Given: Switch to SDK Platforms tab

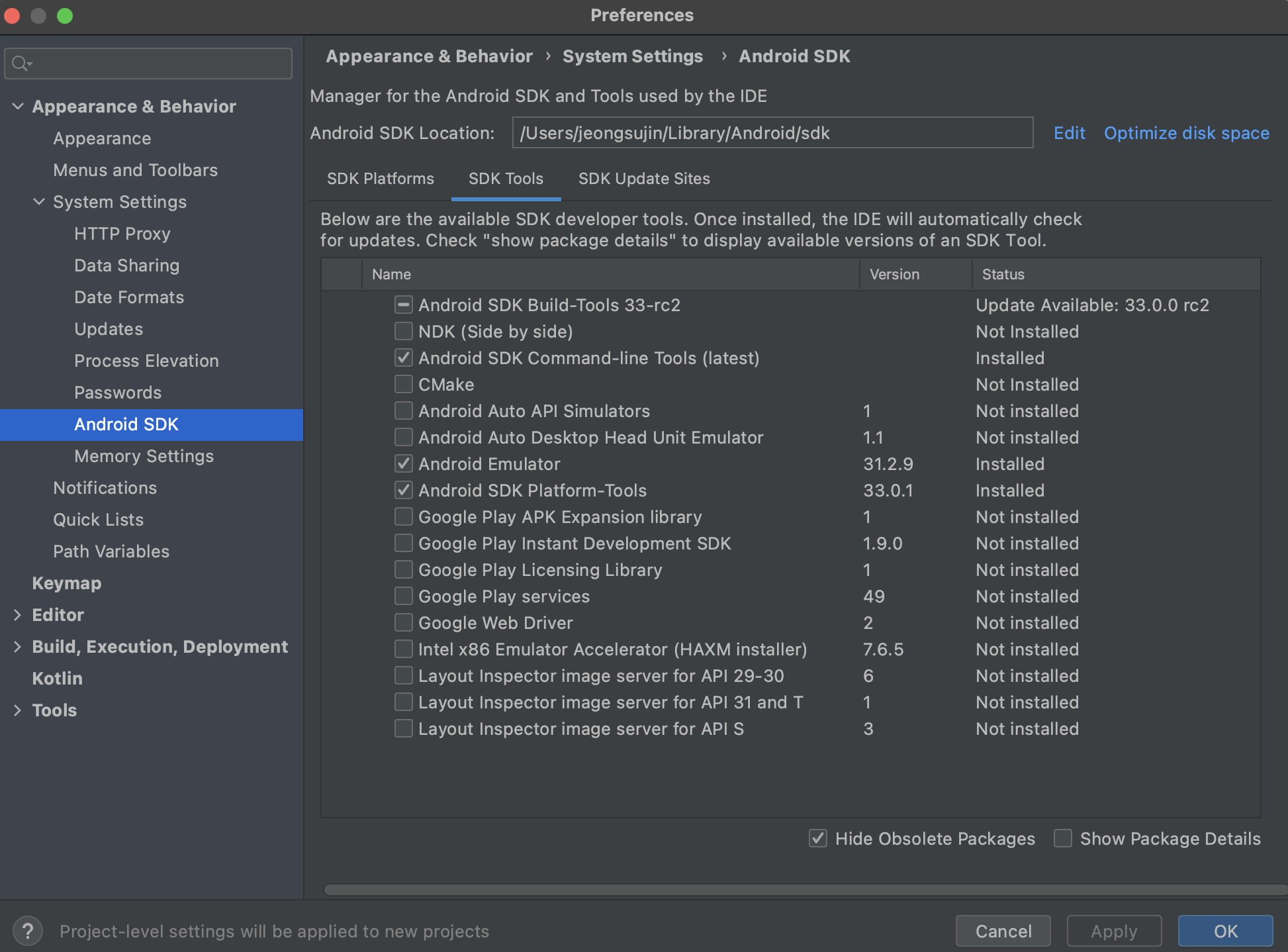Looking at the screenshot, I should click(381, 179).
